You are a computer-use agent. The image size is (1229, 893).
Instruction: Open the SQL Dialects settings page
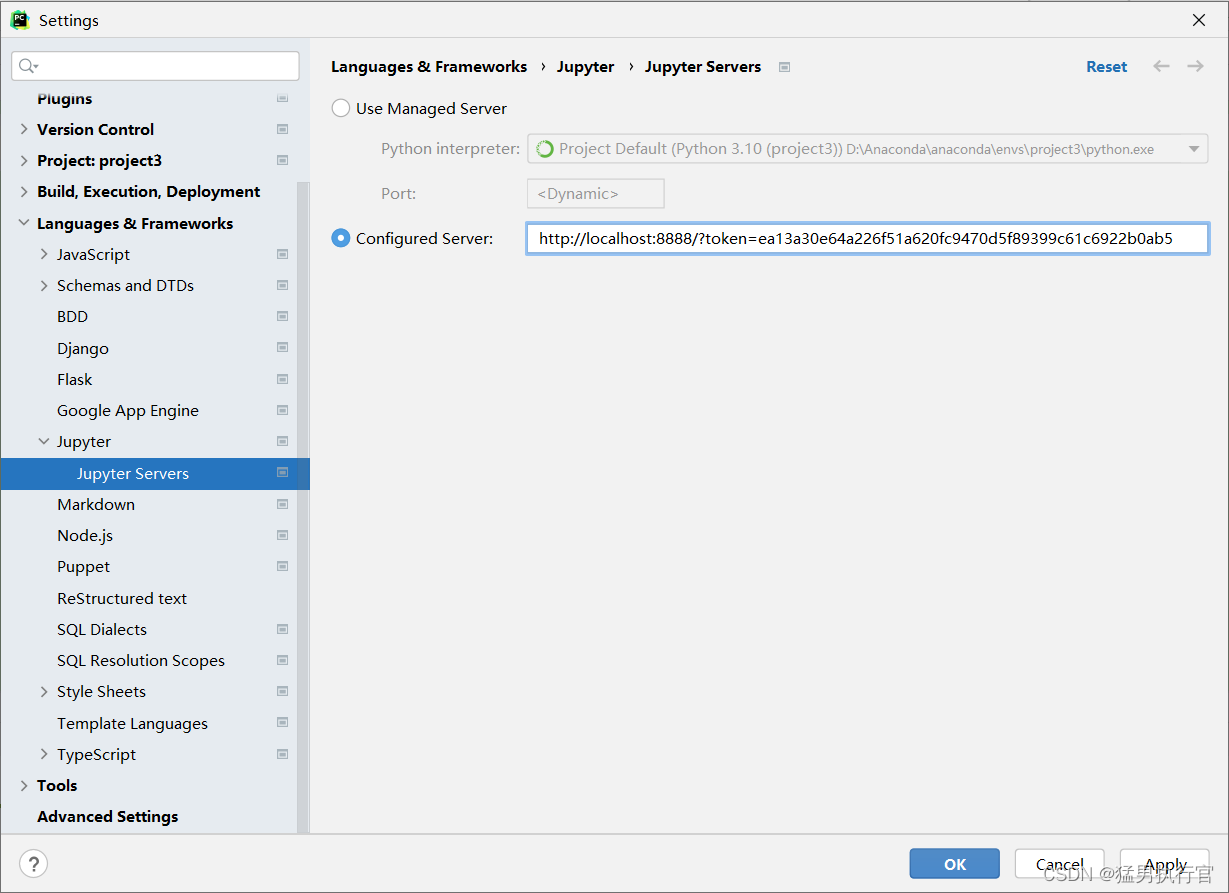(102, 629)
